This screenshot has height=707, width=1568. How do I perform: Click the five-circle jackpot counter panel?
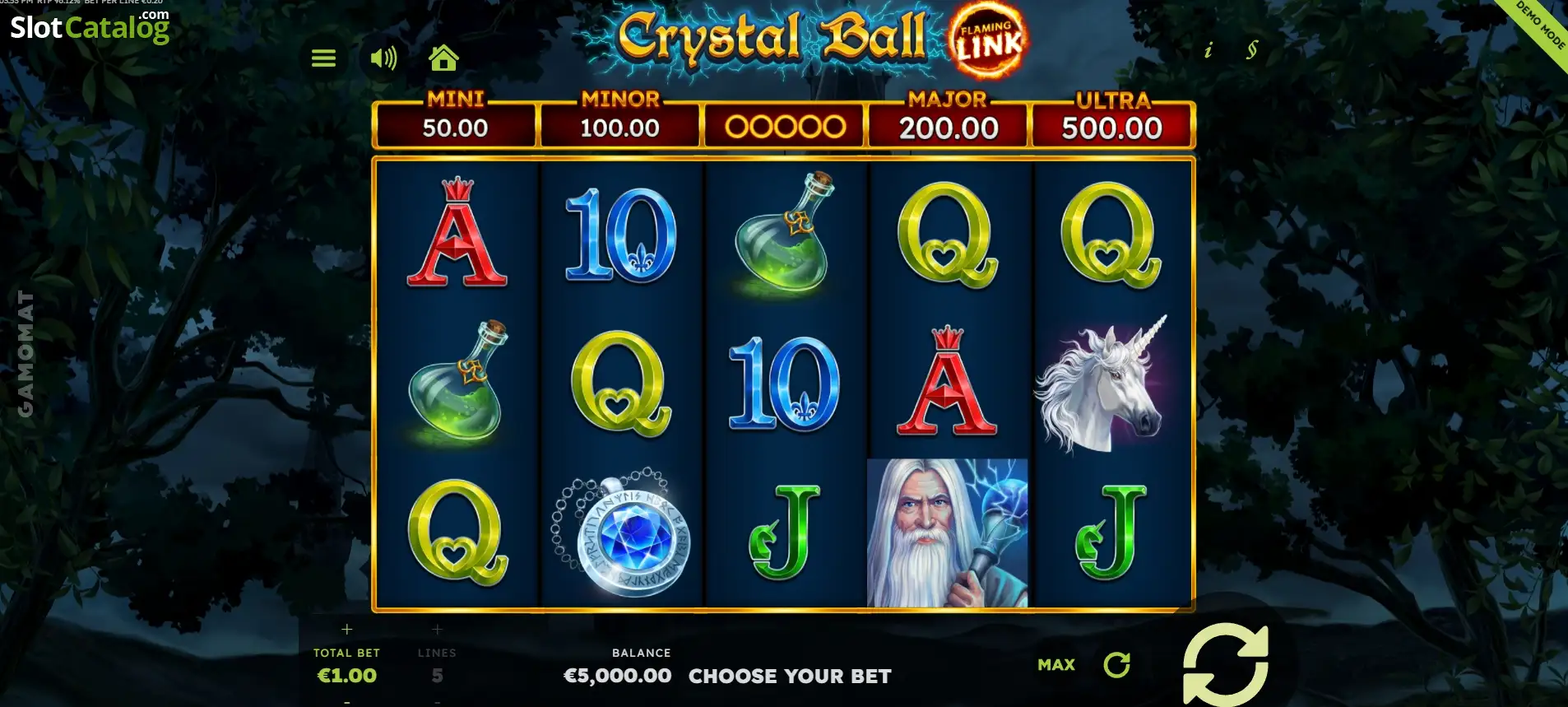click(784, 126)
